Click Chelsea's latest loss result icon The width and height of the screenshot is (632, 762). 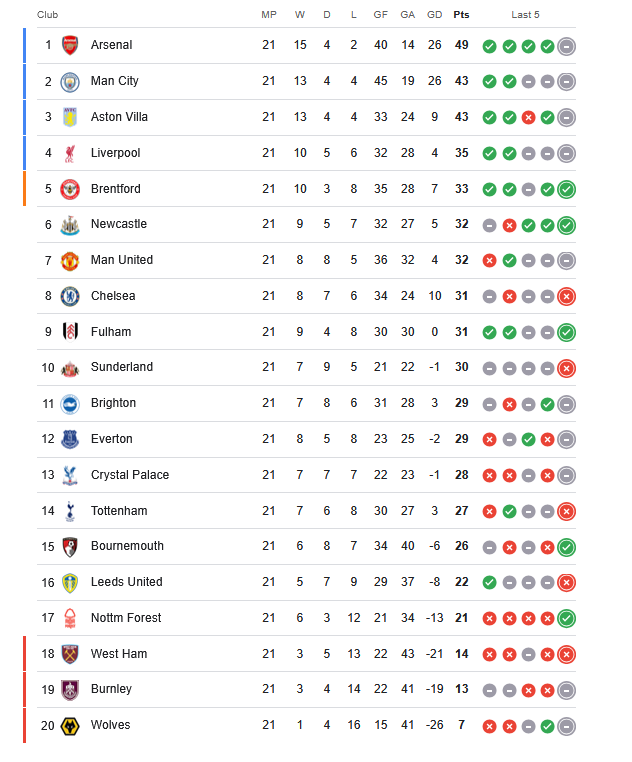(566, 296)
